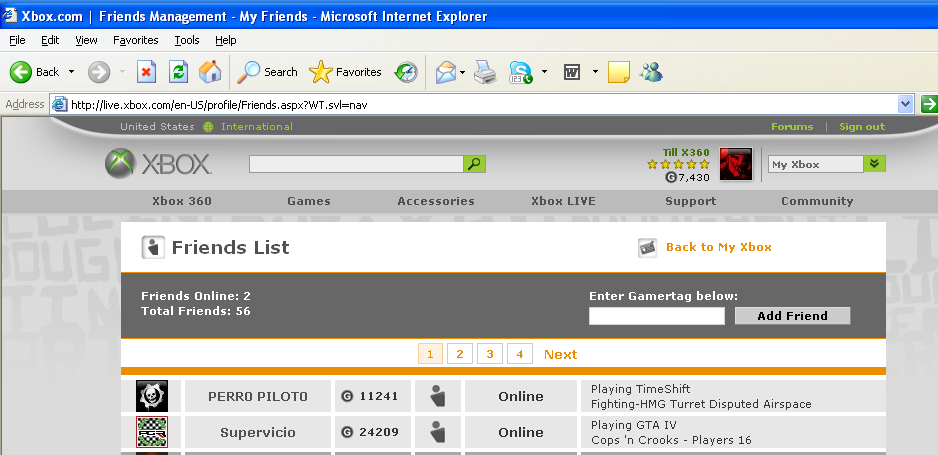The width and height of the screenshot is (938, 455).
Task: Click PERRO PILOTO's skull gamer picture
Action: (152, 396)
